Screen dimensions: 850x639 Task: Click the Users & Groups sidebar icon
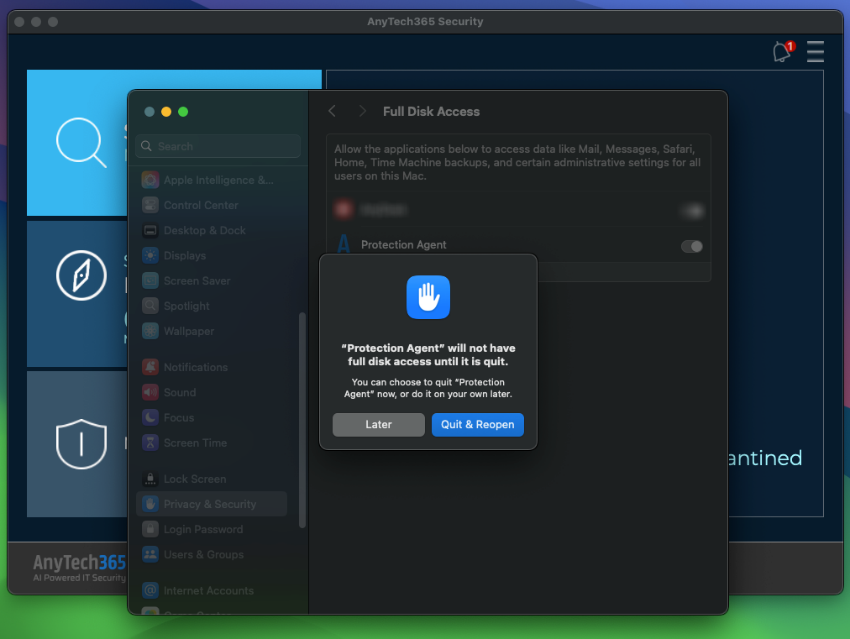[150, 554]
